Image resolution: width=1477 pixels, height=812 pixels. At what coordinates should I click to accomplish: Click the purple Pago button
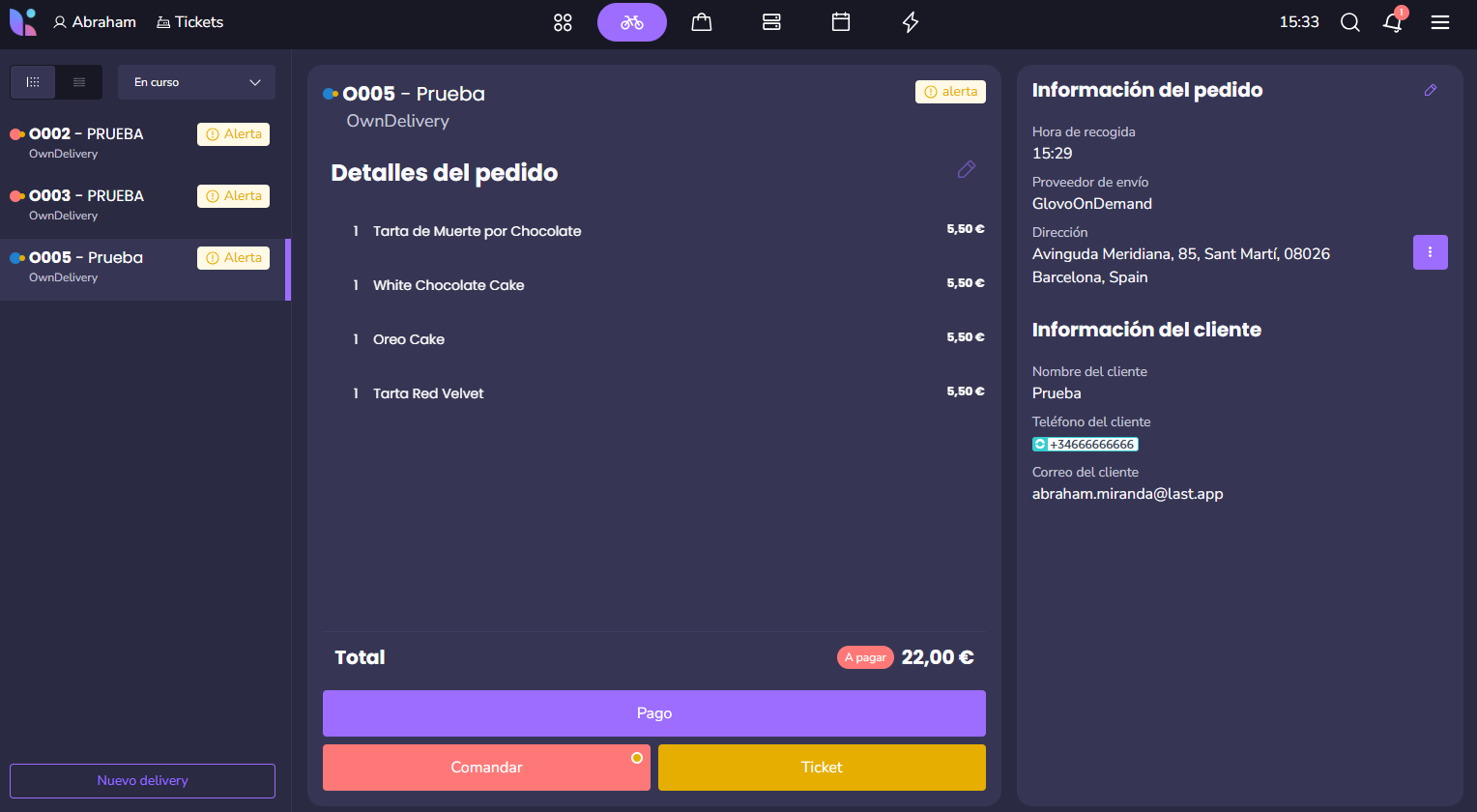click(x=653, y=713)
